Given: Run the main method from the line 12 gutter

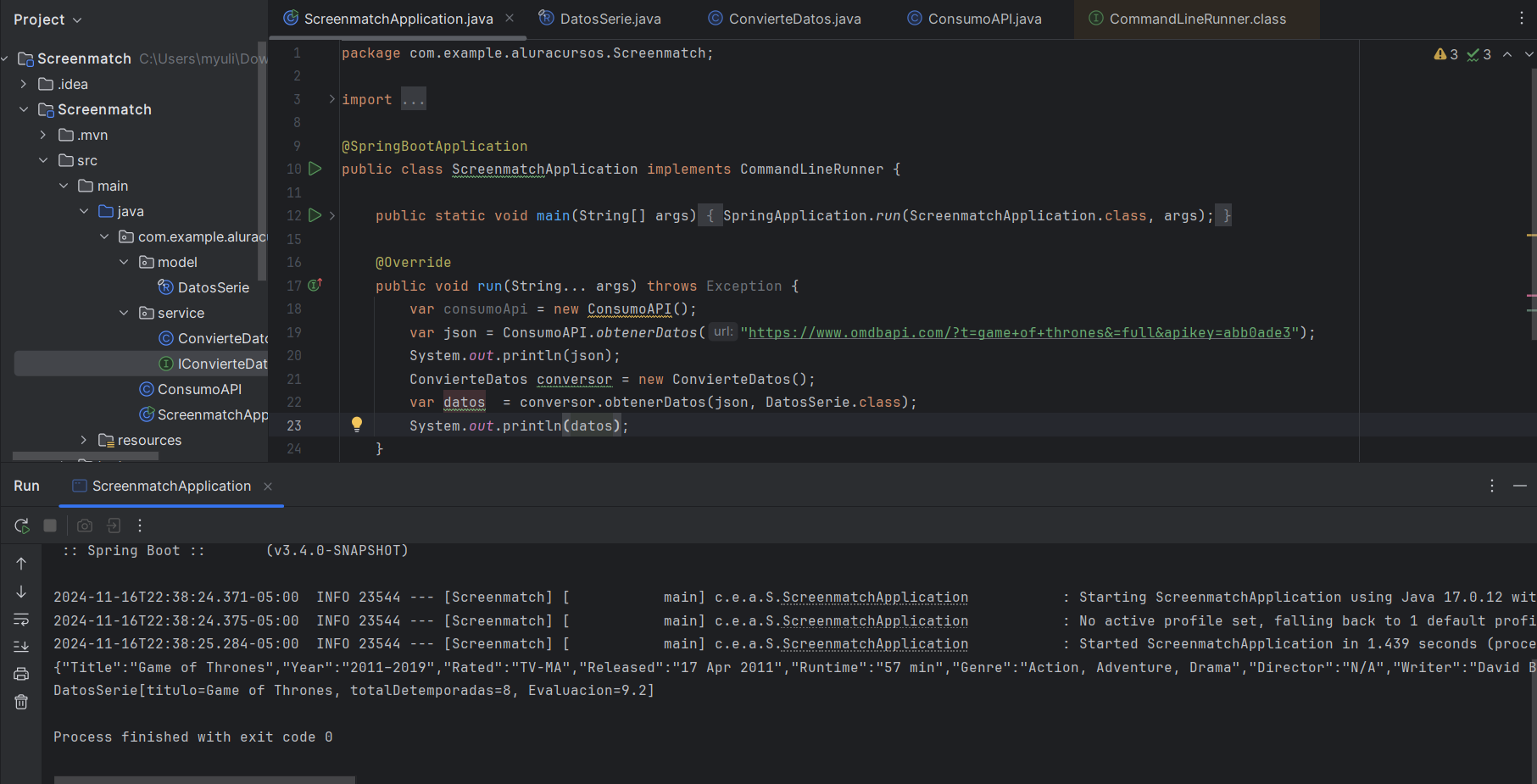Looking at the screenshot, I should (x=315, y=215).
